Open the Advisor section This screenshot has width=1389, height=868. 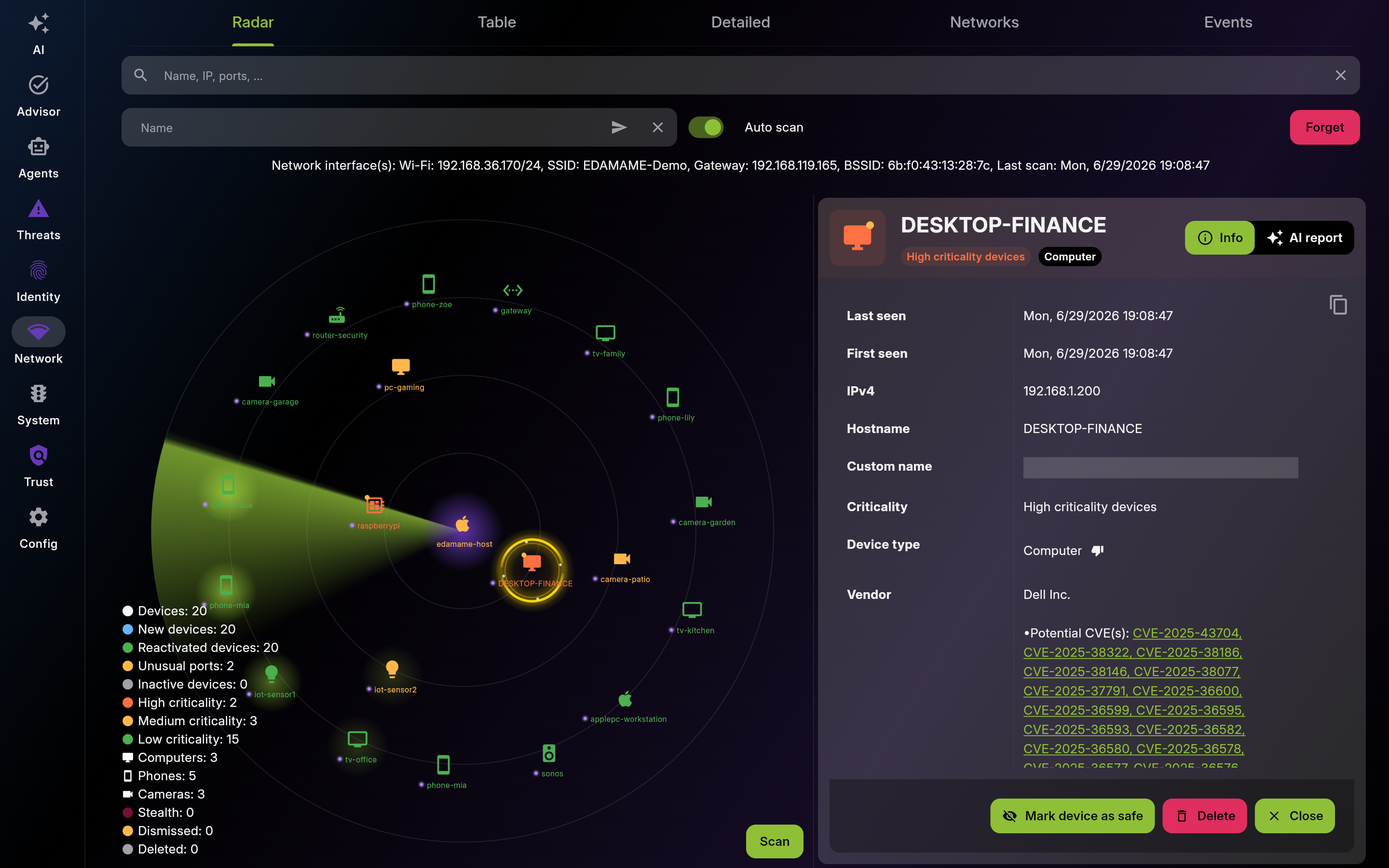(39, 96)
